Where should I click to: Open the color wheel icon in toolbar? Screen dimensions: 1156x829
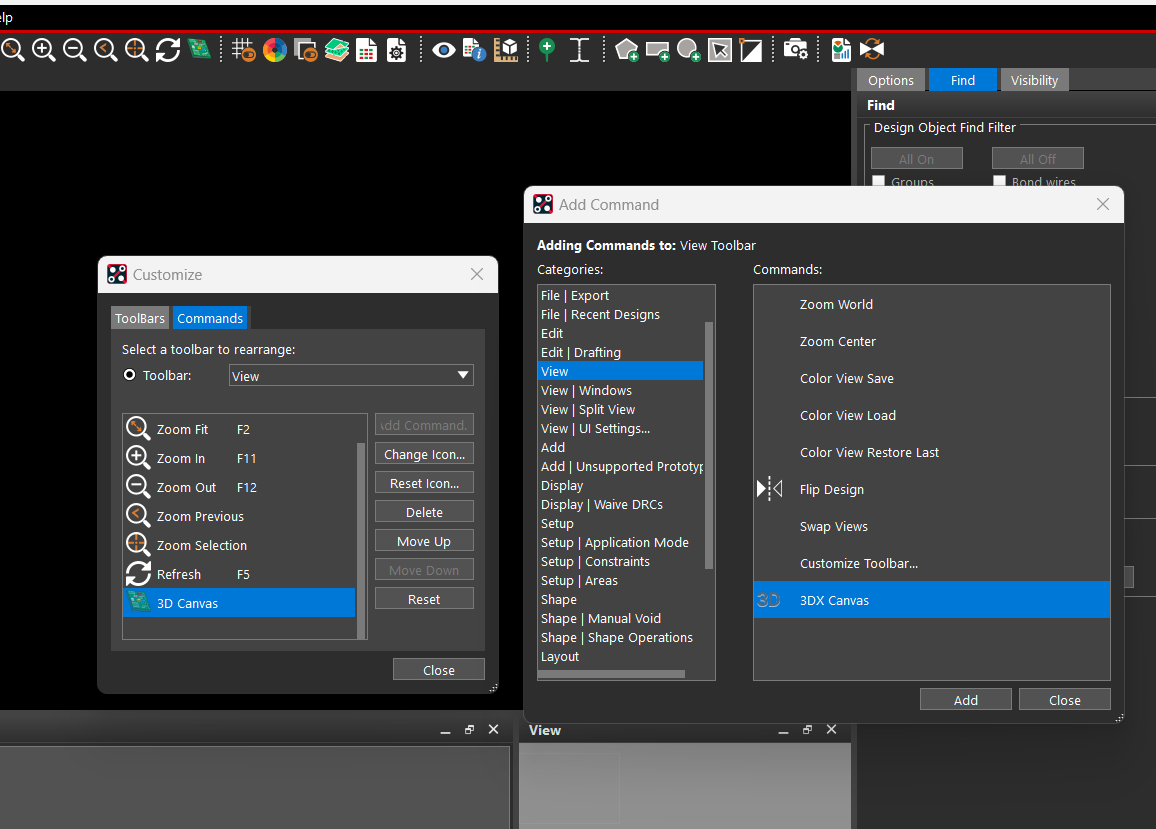coord(275,49)
